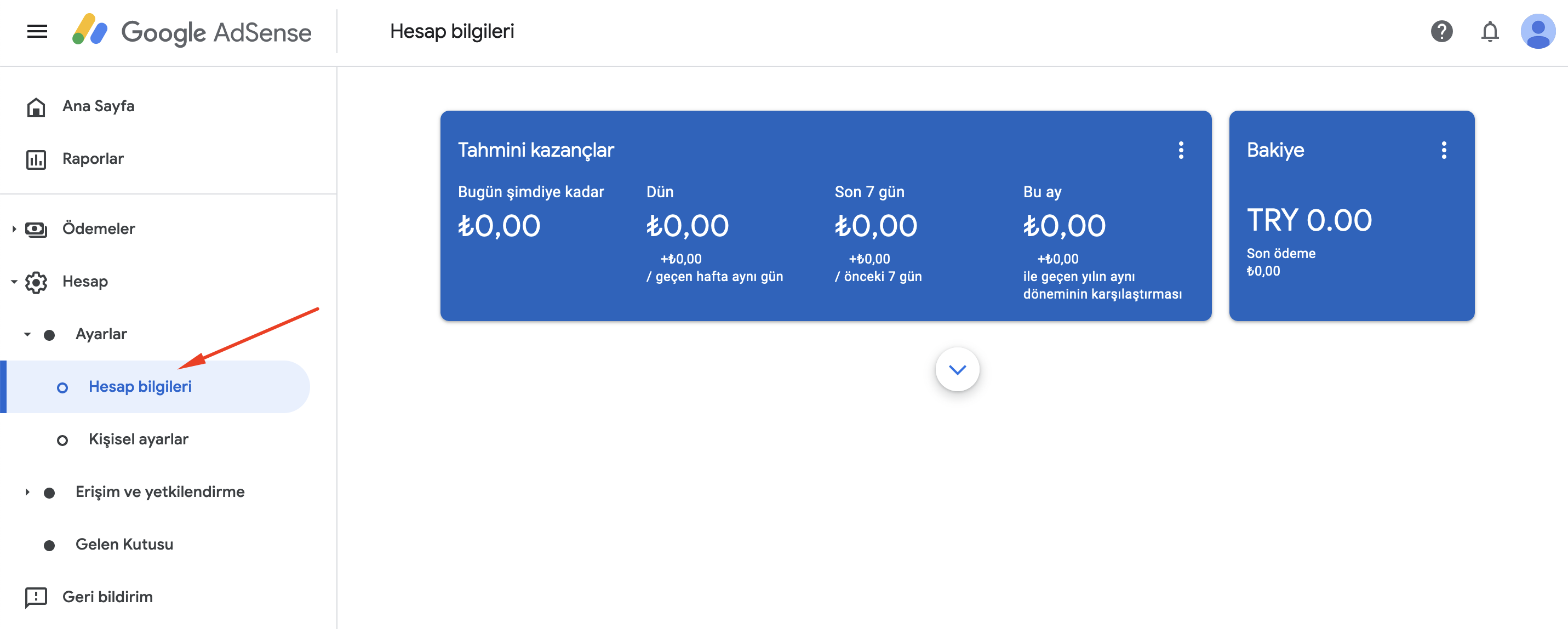The height and width of the screenshot is (629, 1568).
Task: Go to Ana Sayfa
Action: tap(99, 106)
